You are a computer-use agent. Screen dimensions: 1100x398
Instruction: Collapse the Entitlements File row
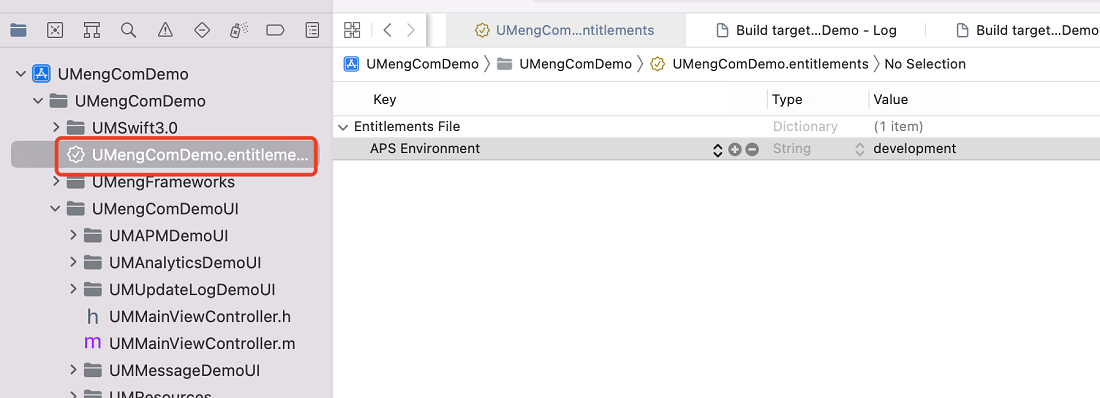tap(343, 127)
